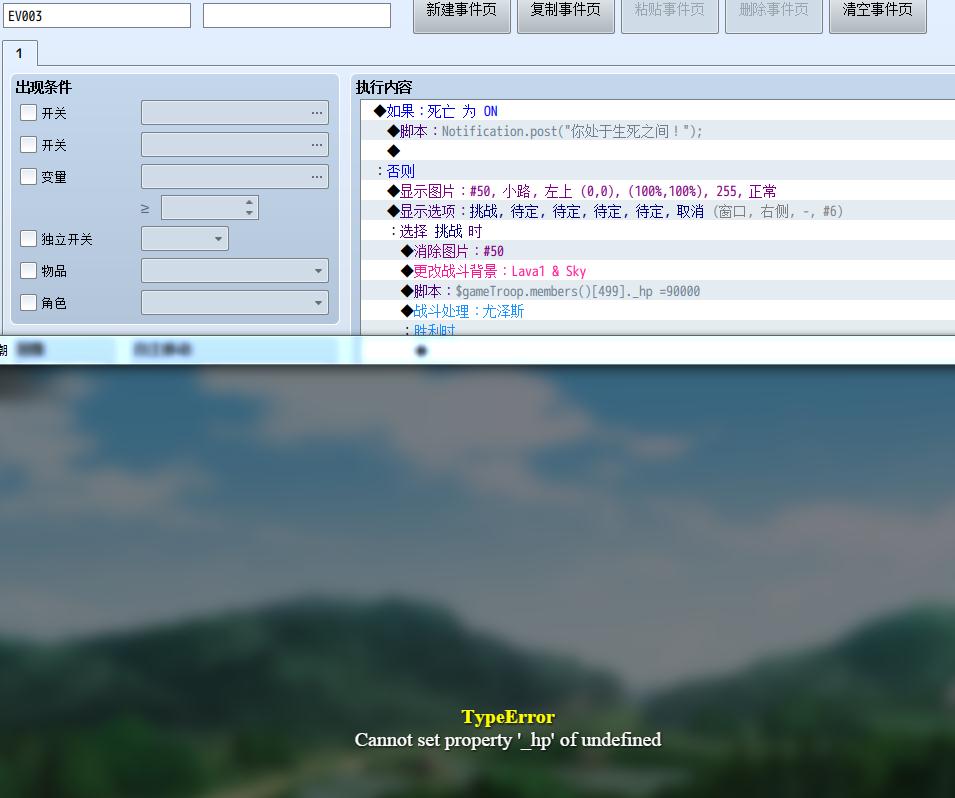
Task: Open the 变量 selector ellipsis field
Action: (234, 177)
